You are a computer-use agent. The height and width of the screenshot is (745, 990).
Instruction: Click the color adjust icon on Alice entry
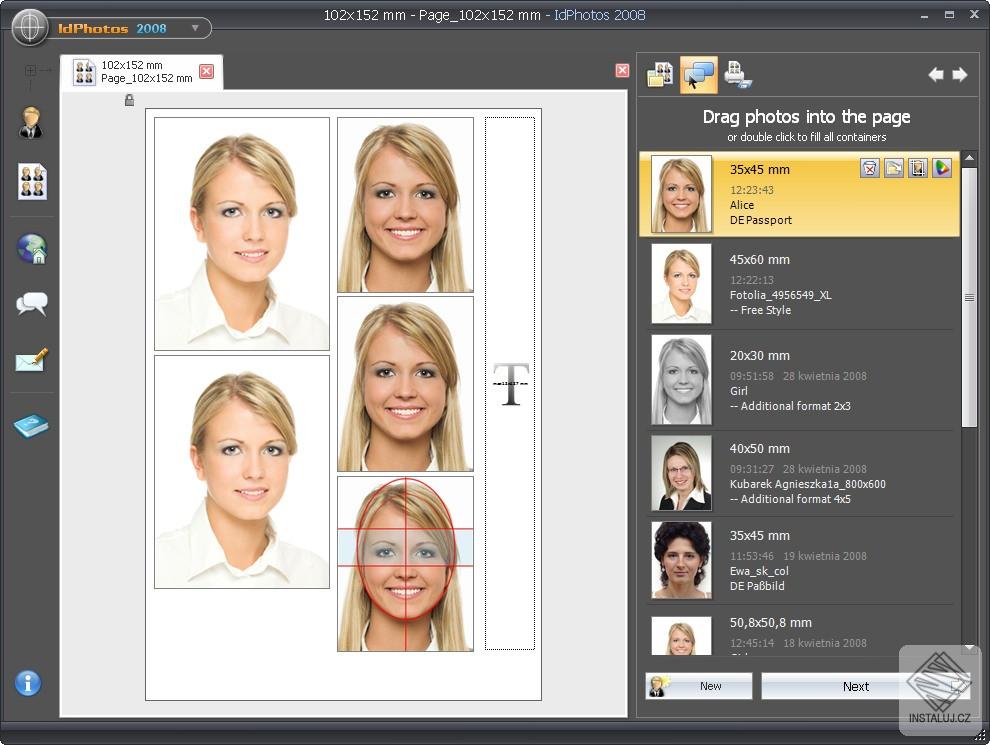coord(942,168)
